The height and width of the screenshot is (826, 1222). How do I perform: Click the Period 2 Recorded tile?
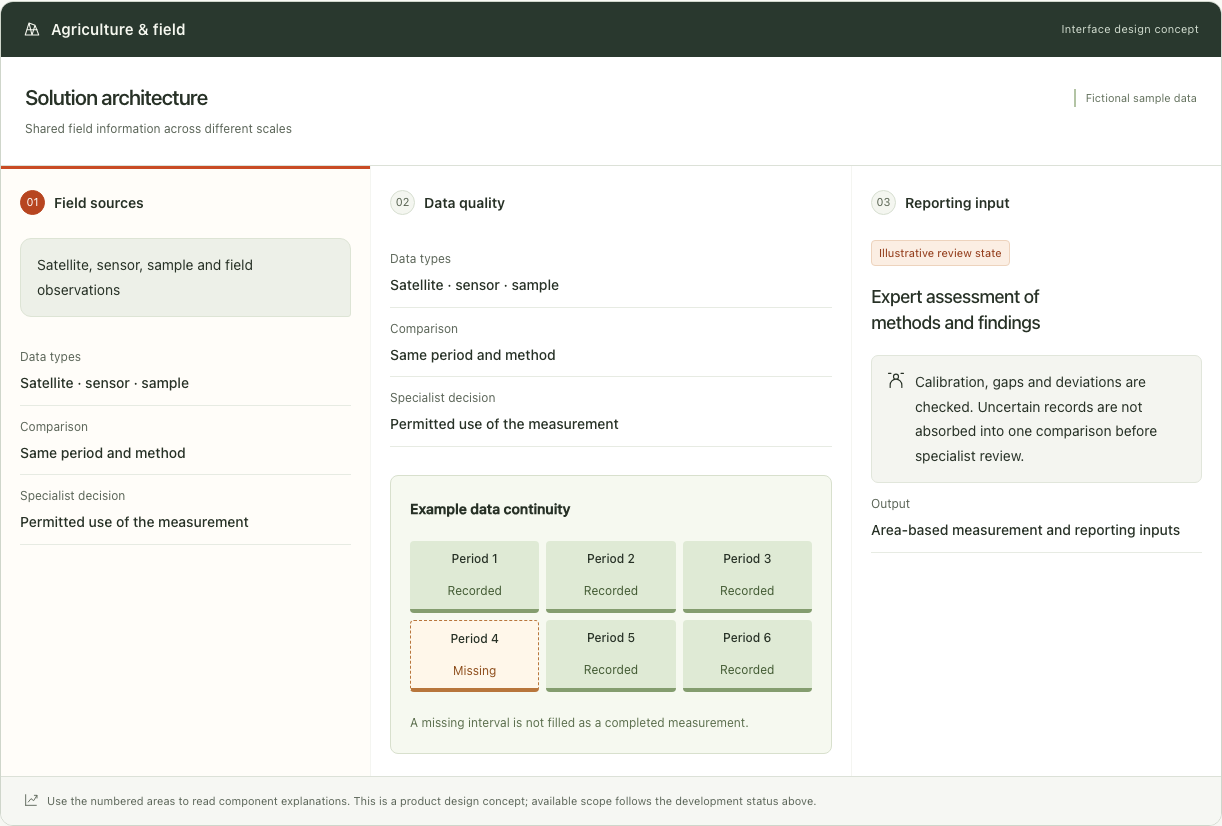611,577
